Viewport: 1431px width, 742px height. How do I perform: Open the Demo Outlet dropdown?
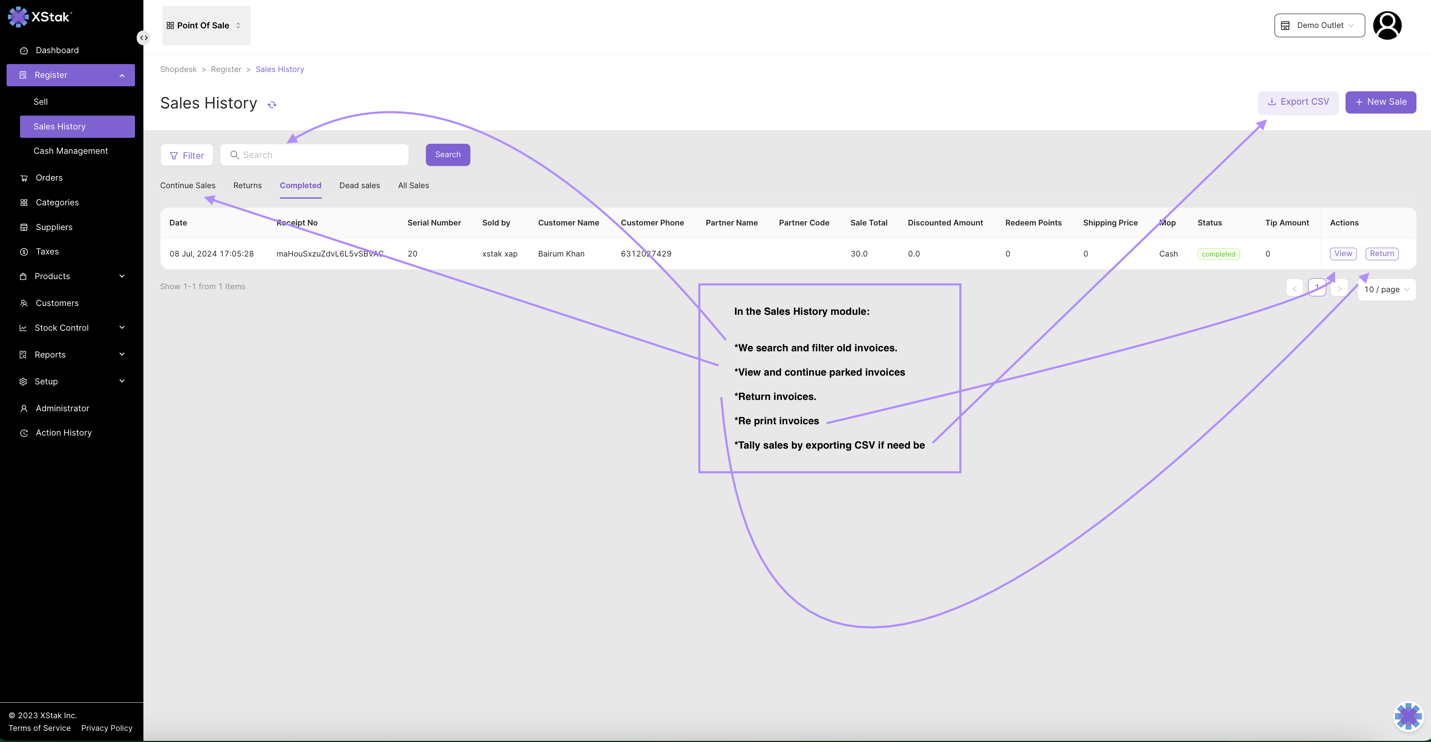click(x=1318, y=26)
